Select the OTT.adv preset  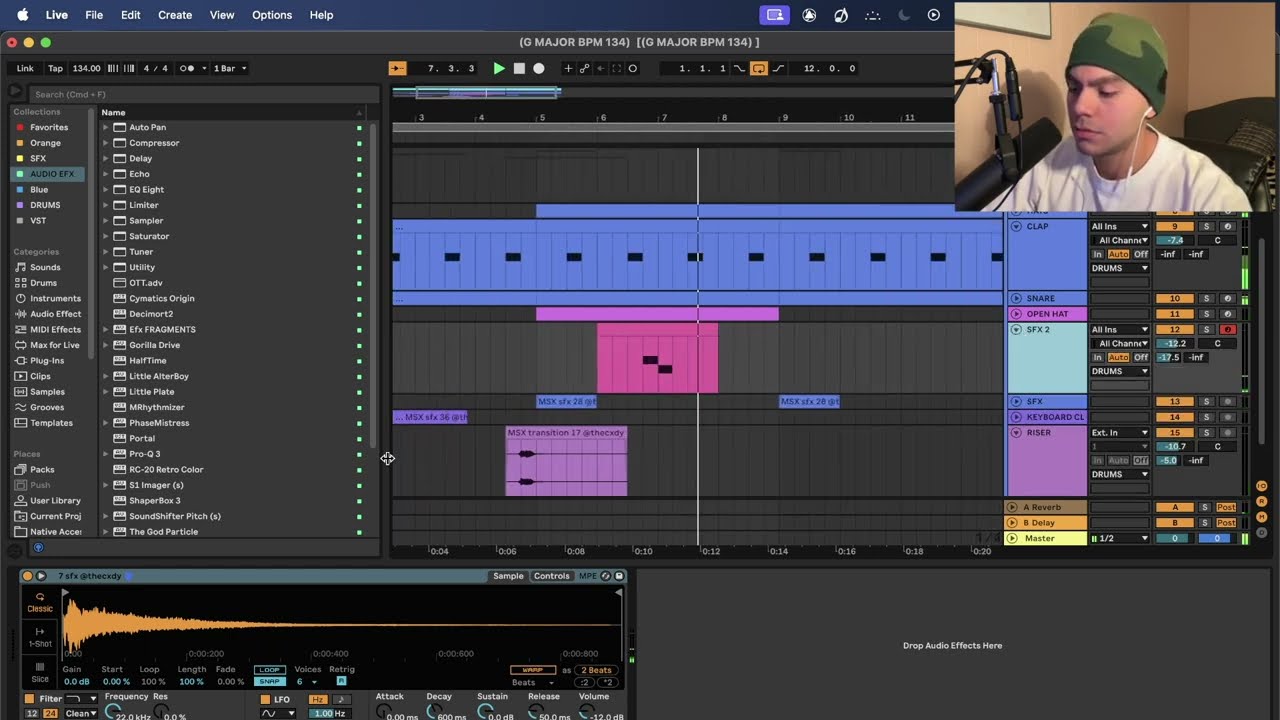[x=145, y=283]
